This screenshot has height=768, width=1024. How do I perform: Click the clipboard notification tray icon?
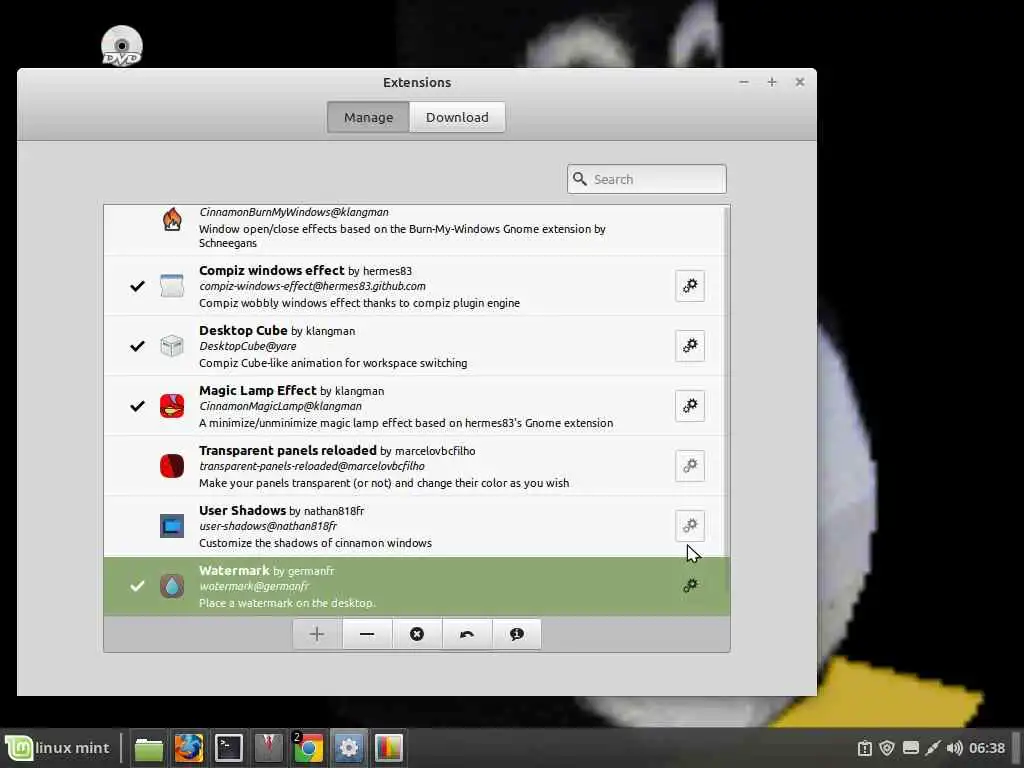865,748
